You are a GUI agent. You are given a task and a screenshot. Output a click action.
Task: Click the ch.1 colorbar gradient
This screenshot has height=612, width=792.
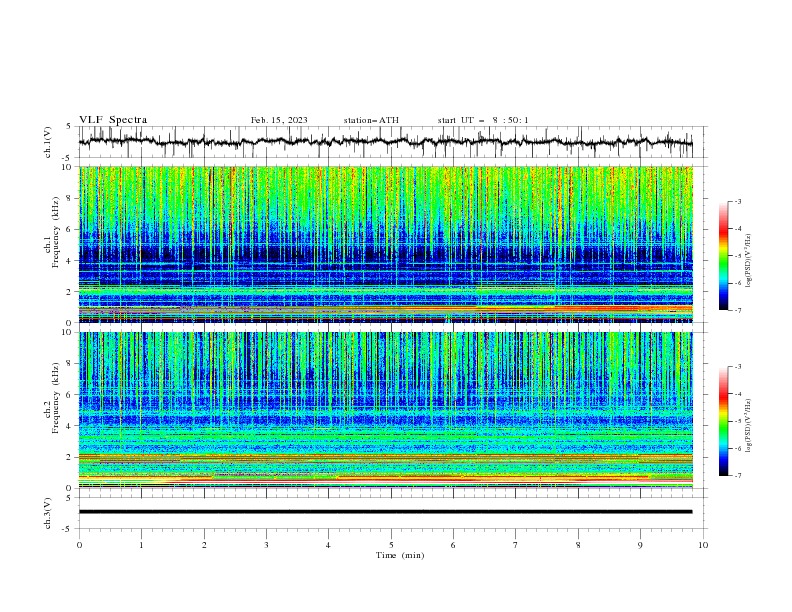tap(723, 256)
